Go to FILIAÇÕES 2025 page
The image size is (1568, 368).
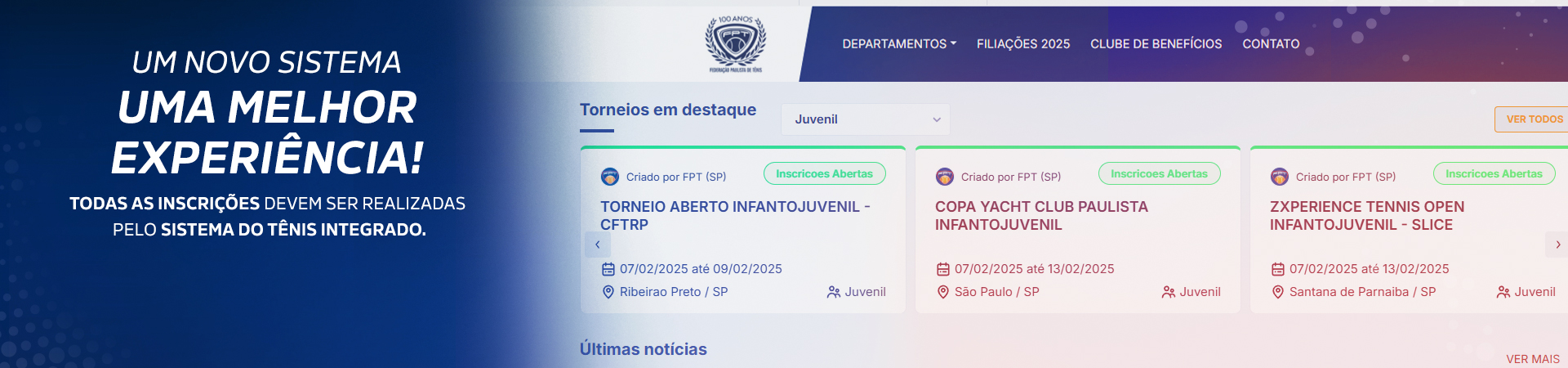pos(1023,44)
